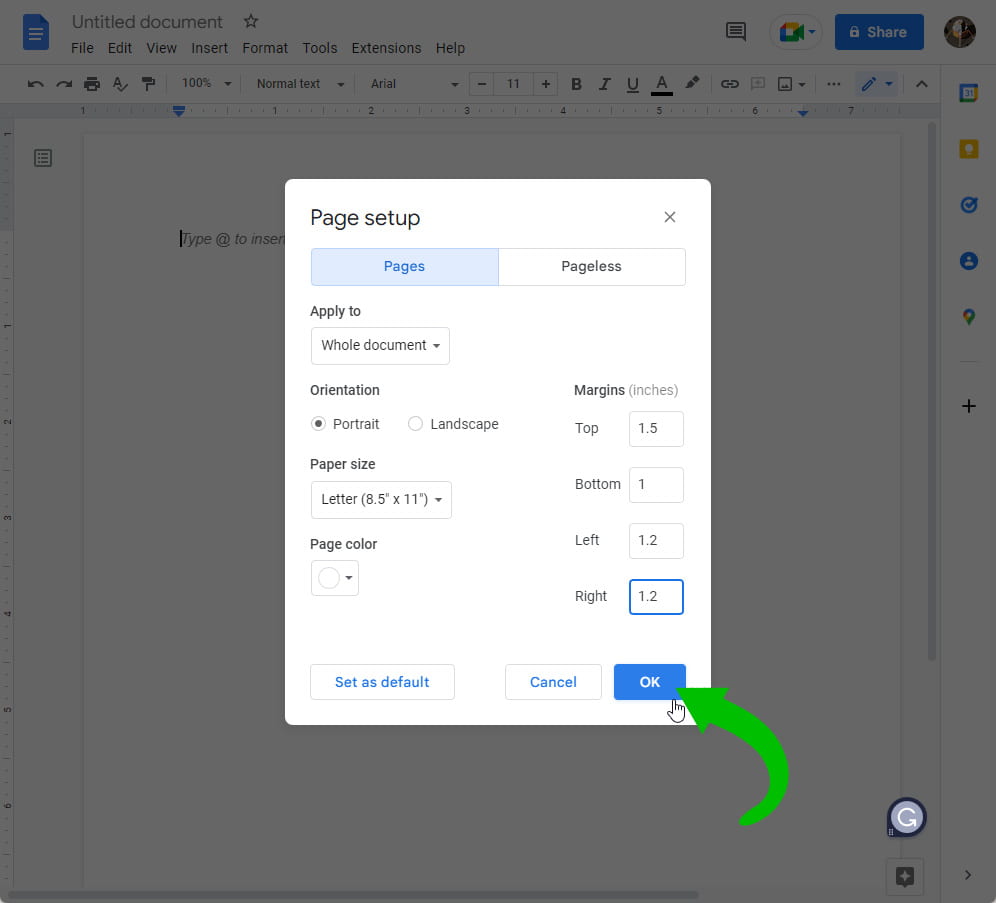Open the Whole document dropdown
Image resolution: width=996 pixels, height=903 pixels.
380,345
